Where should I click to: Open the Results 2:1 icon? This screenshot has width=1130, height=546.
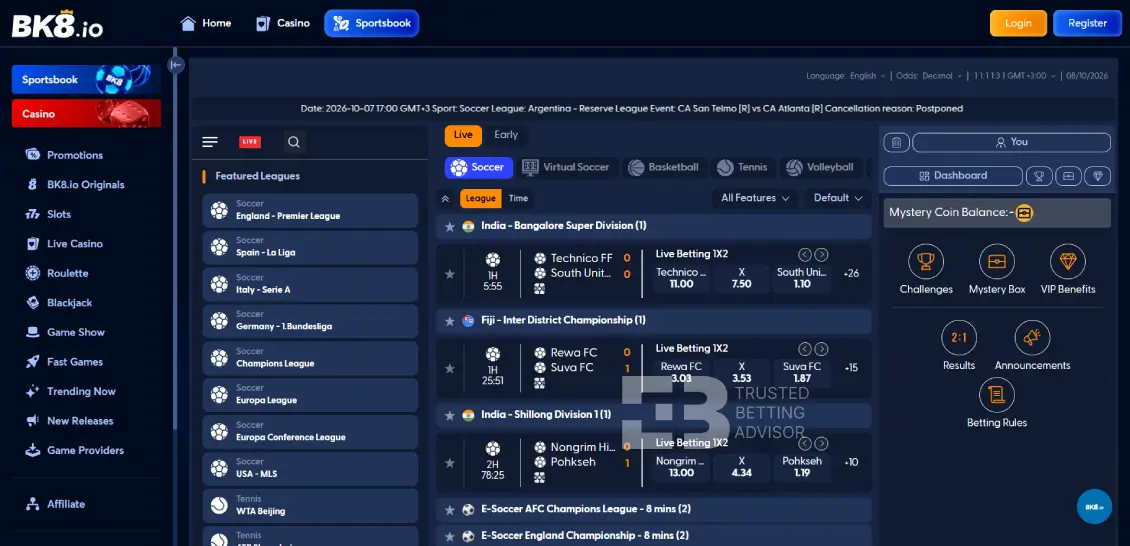pyautogui.click(x=959, y=338)
